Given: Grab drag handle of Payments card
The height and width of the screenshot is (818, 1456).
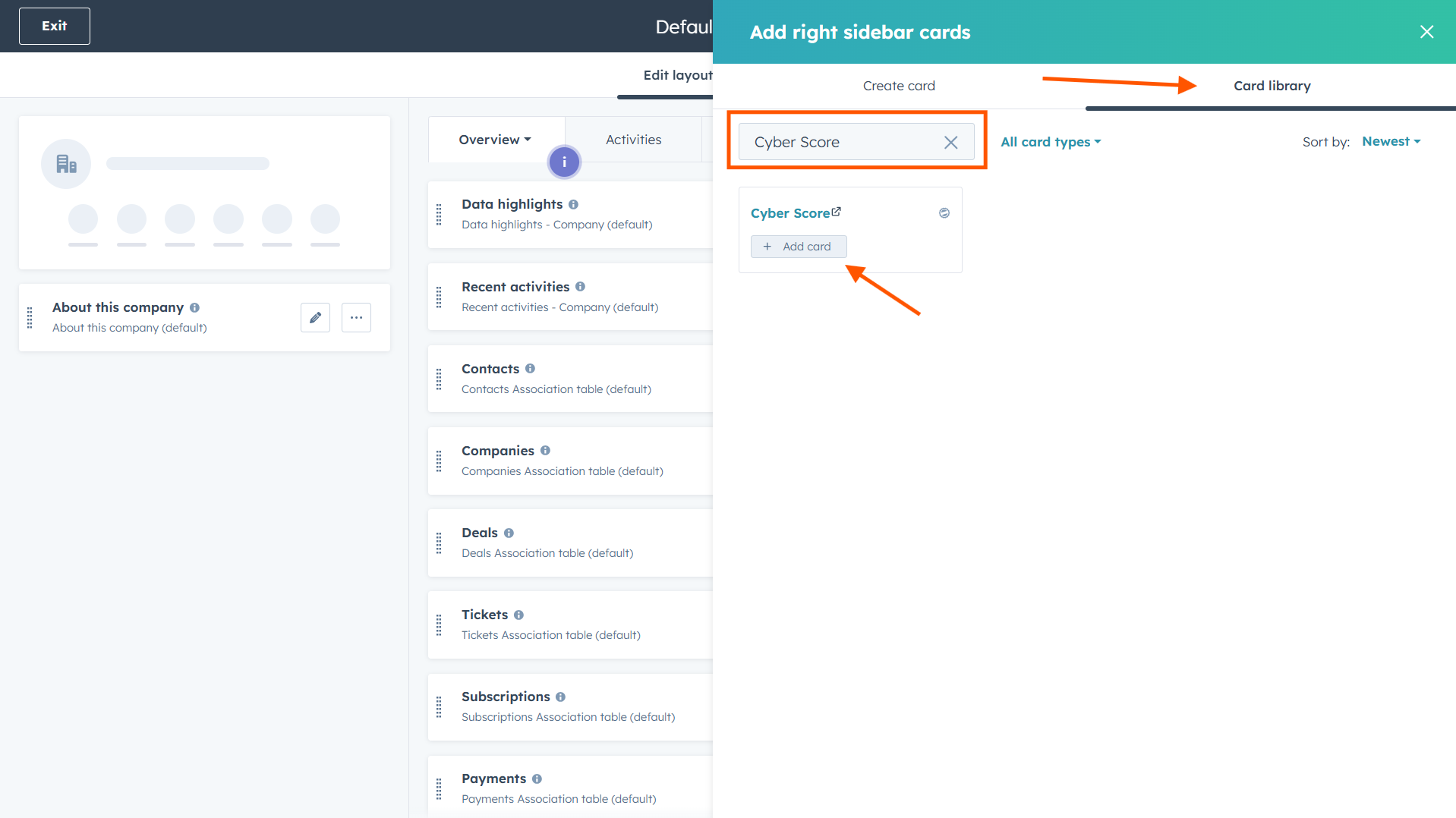Looking at the screenshot, I should [x=439, y=788].
